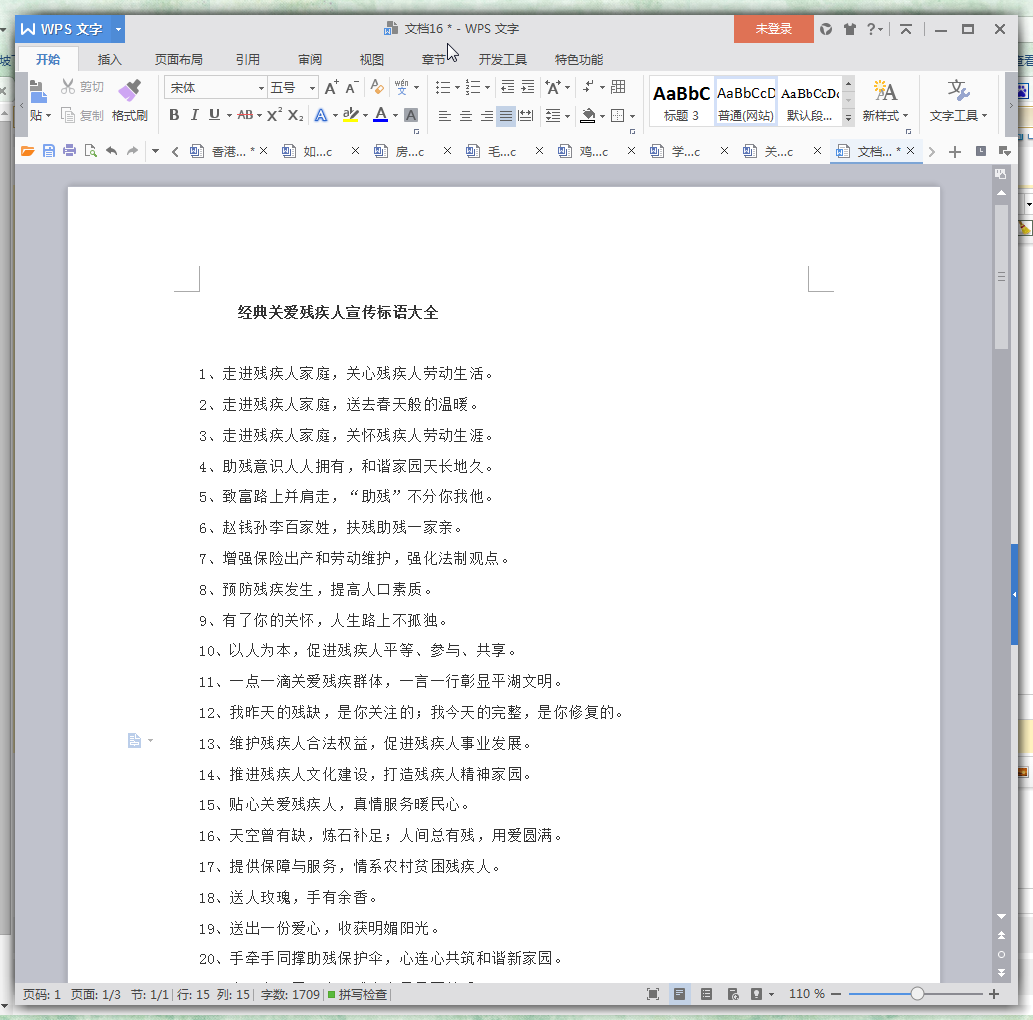Open the font size 五号 dropdown

tap(312, 88)
